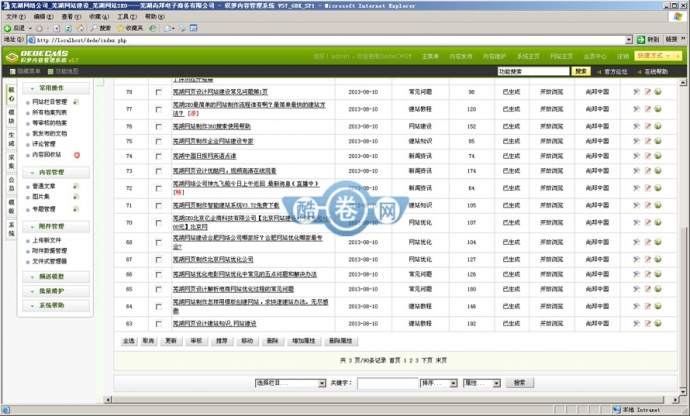The width and height of the screenshot is (690, 416).
Task: Expand the 批量维护 sidebar section
Action: pos(56,291)
